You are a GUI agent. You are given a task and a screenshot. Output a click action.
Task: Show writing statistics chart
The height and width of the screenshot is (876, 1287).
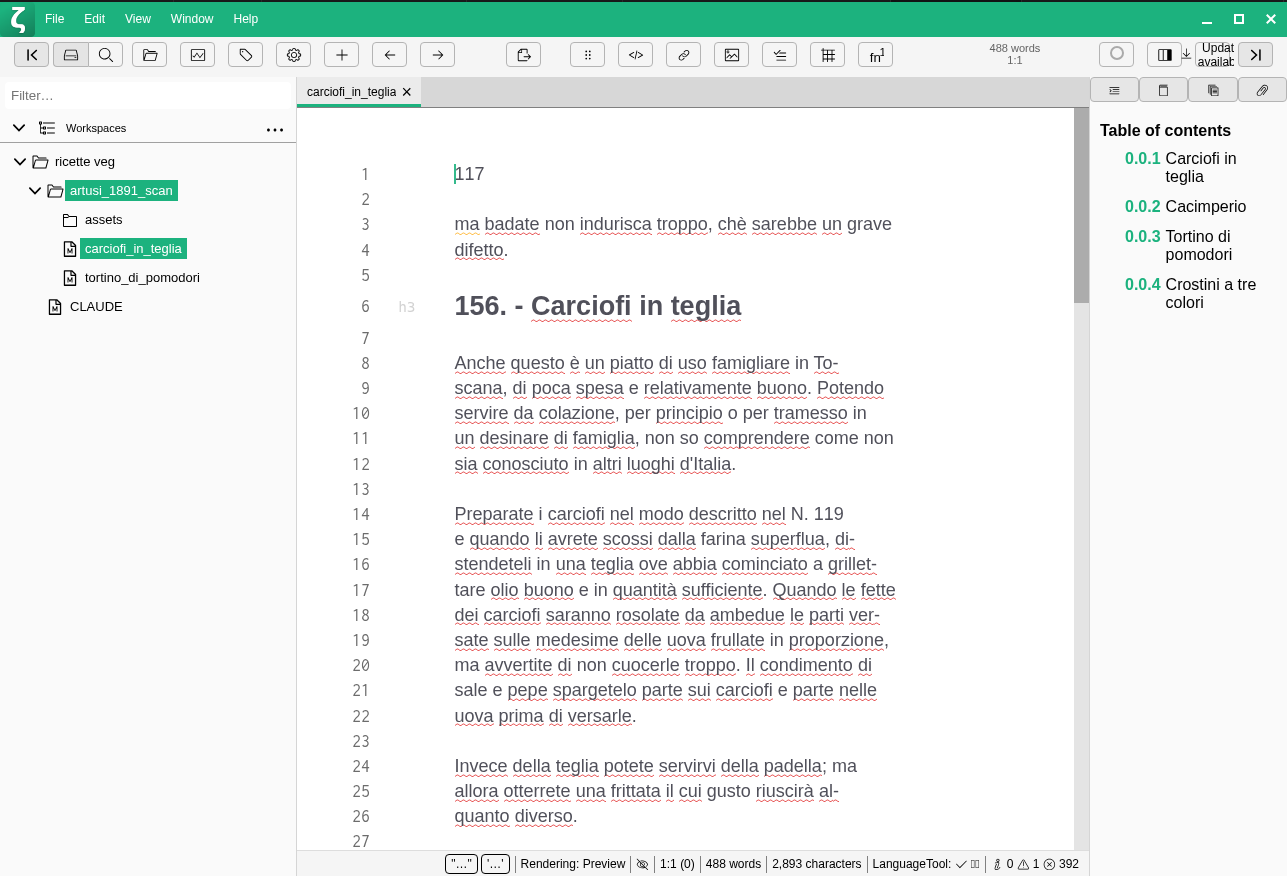198,55
